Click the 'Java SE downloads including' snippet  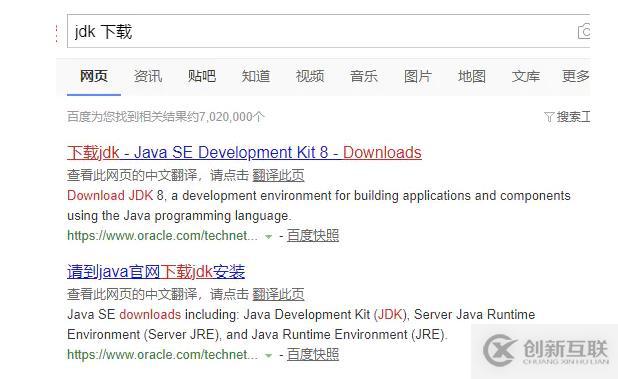(x=301, y=325)
